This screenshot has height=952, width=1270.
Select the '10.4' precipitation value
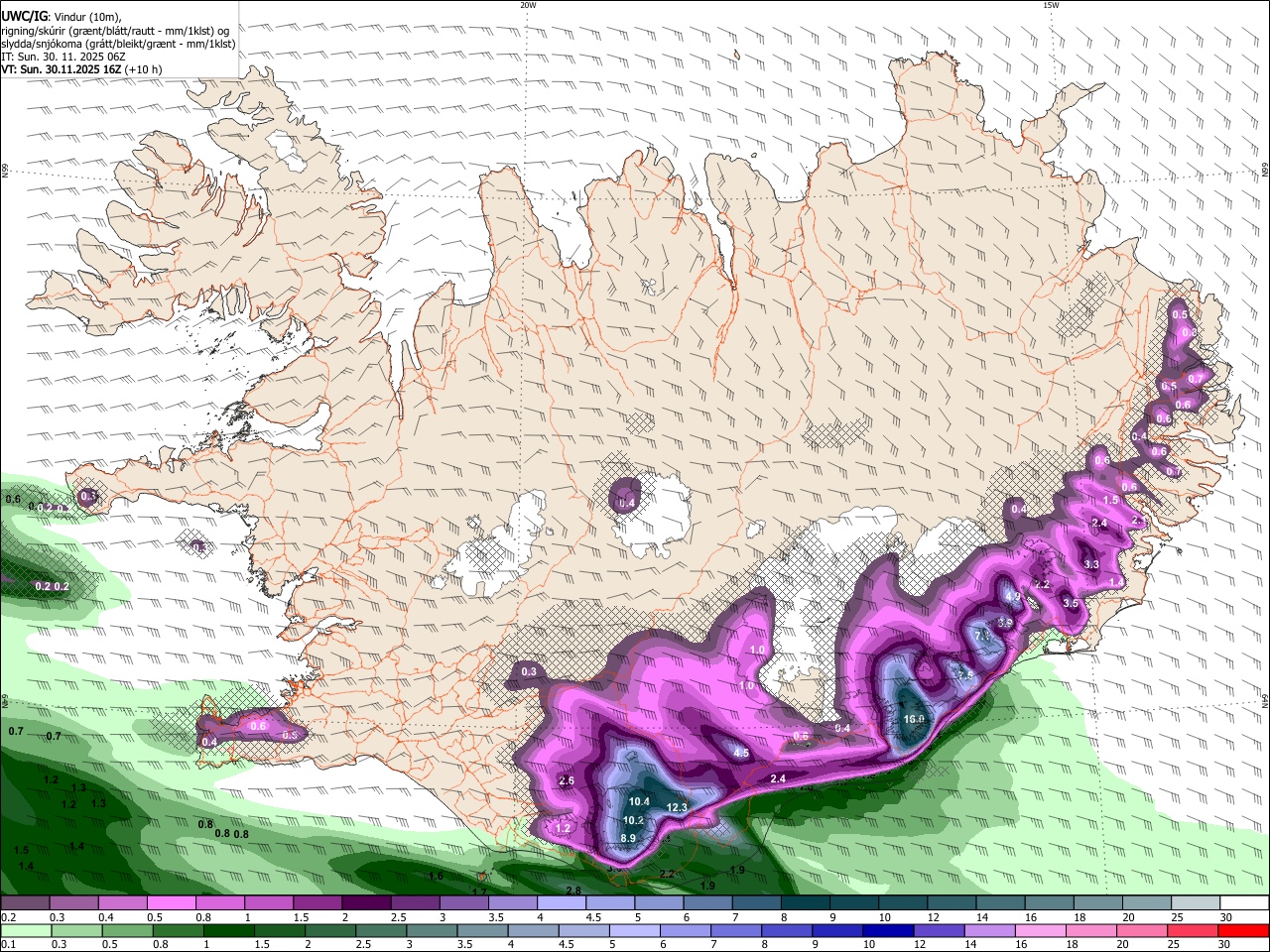click(639, 801)
